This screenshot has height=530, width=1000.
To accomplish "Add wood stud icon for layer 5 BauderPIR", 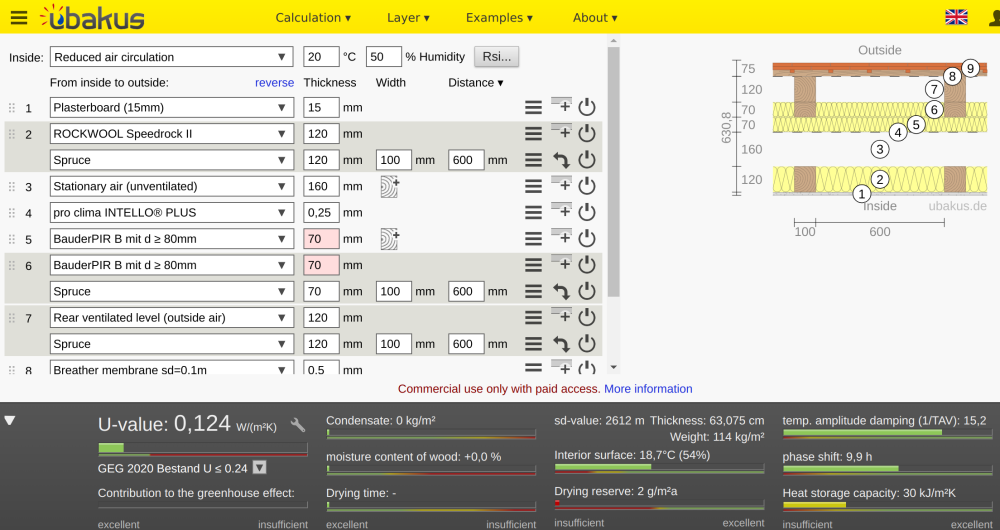I will [389, 239].
